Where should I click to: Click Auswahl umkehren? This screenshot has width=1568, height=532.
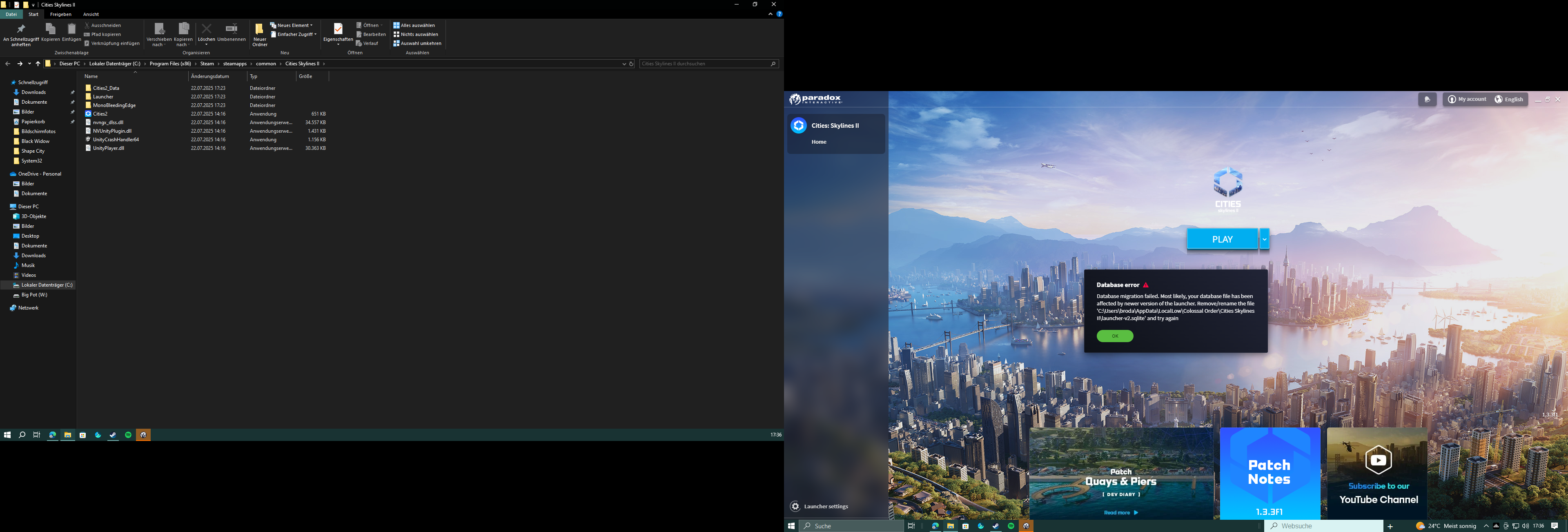coord(418,43)
